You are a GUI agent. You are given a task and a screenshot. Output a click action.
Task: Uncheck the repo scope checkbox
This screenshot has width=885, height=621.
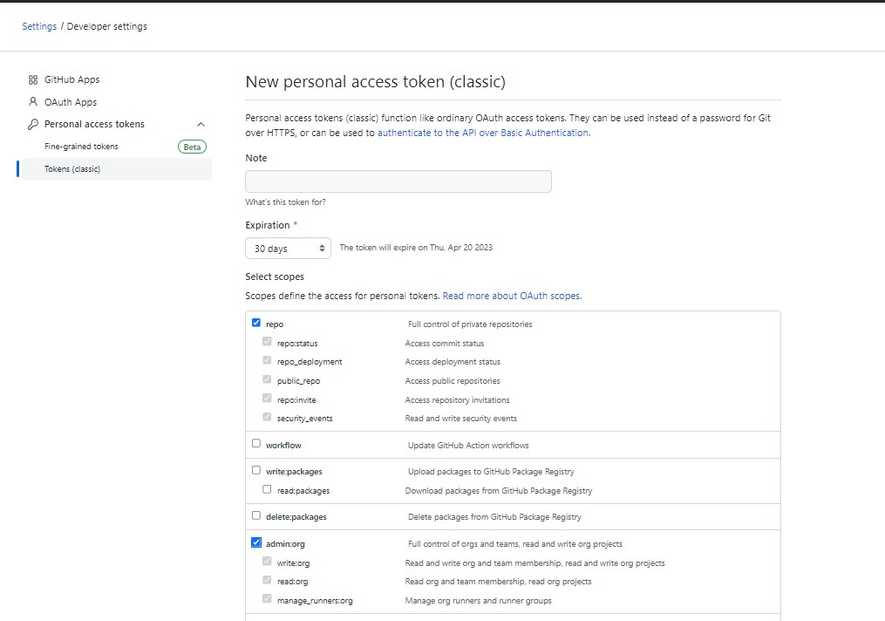(257, 323)
